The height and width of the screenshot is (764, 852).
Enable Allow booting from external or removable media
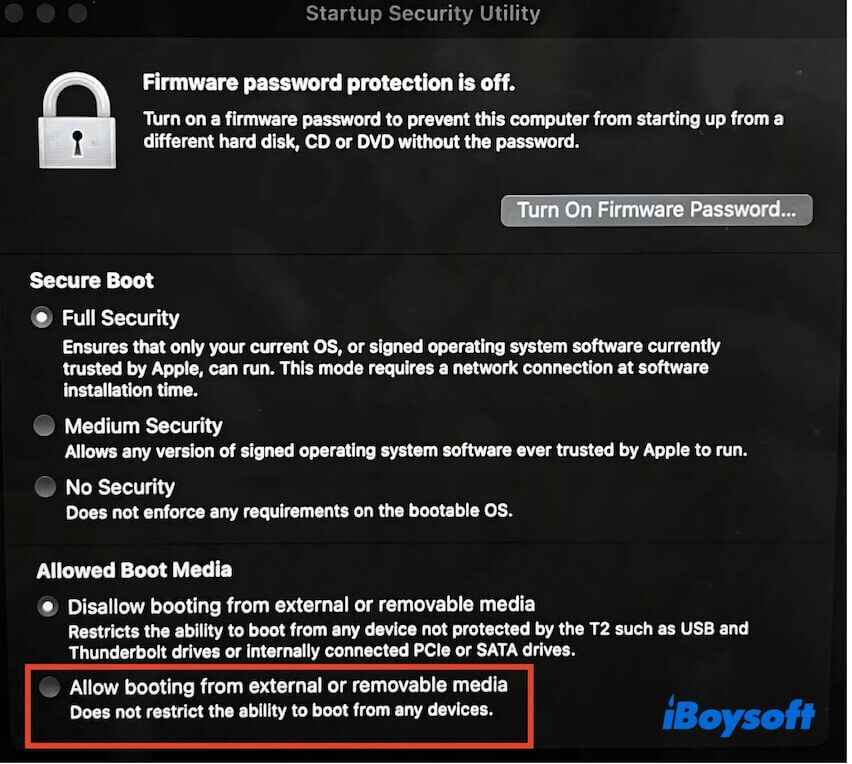coord(48,687)
